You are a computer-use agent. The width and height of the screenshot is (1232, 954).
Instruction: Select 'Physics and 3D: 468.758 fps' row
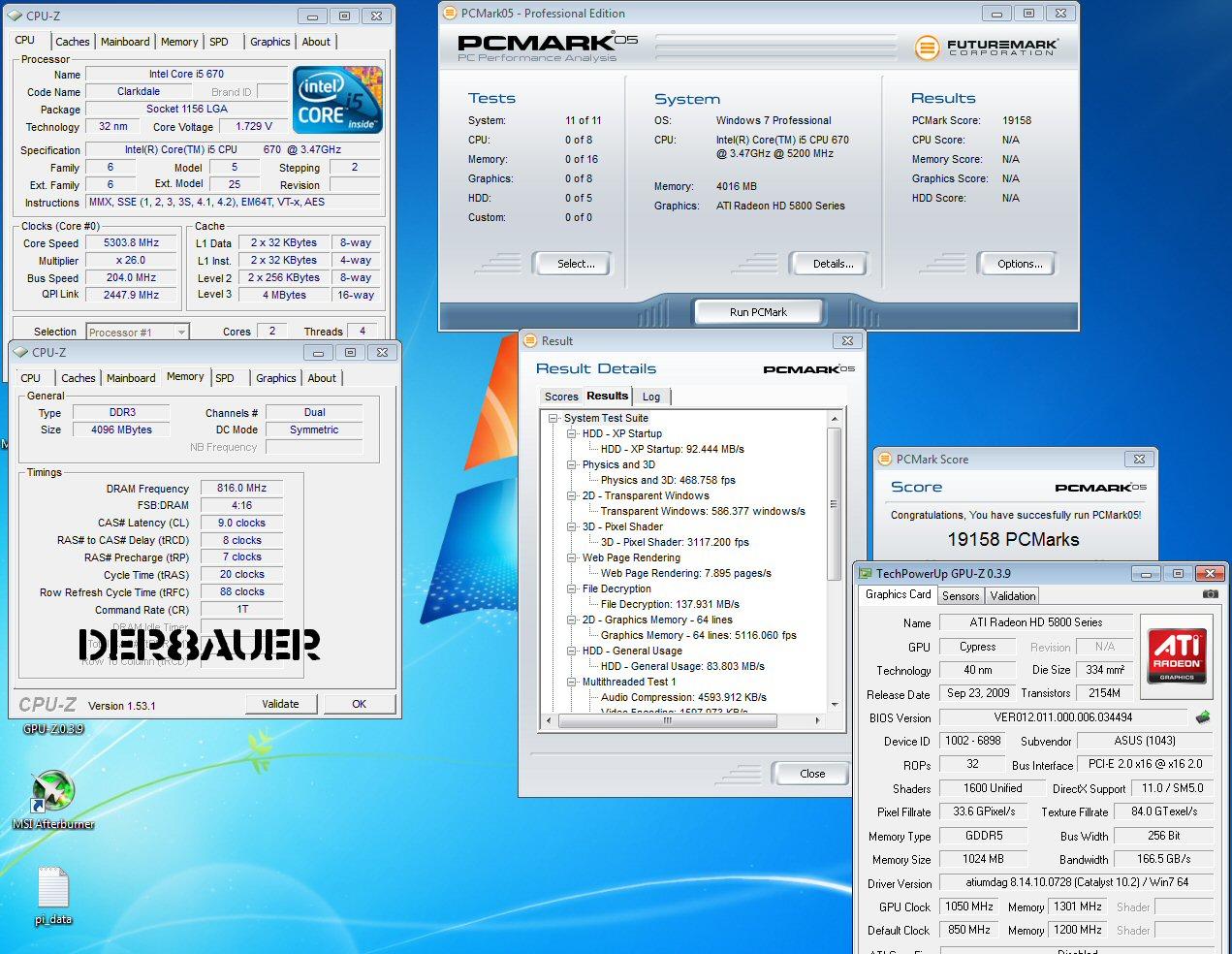(668, 480)
